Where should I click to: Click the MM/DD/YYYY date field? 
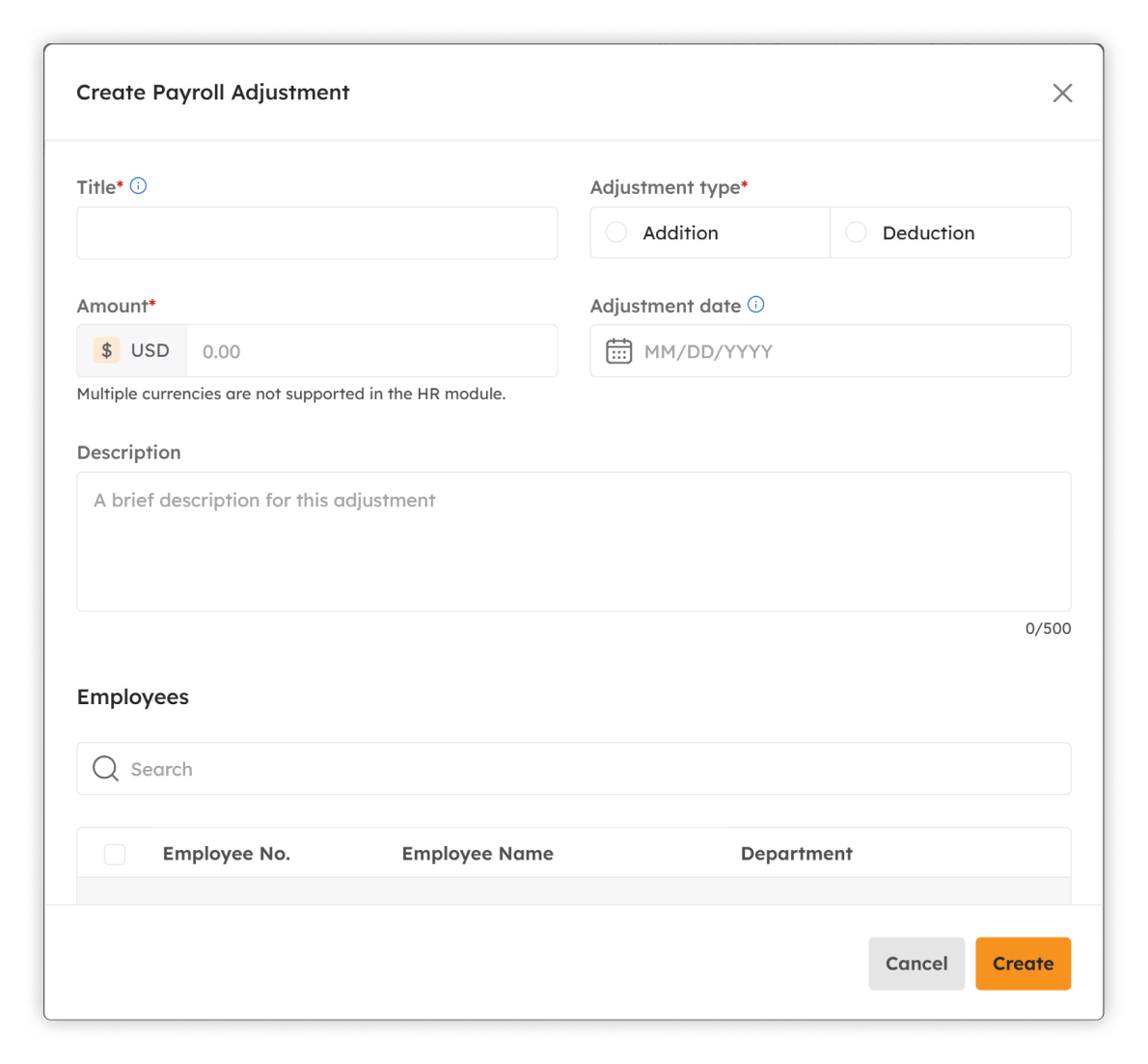[x=831, y=351]
